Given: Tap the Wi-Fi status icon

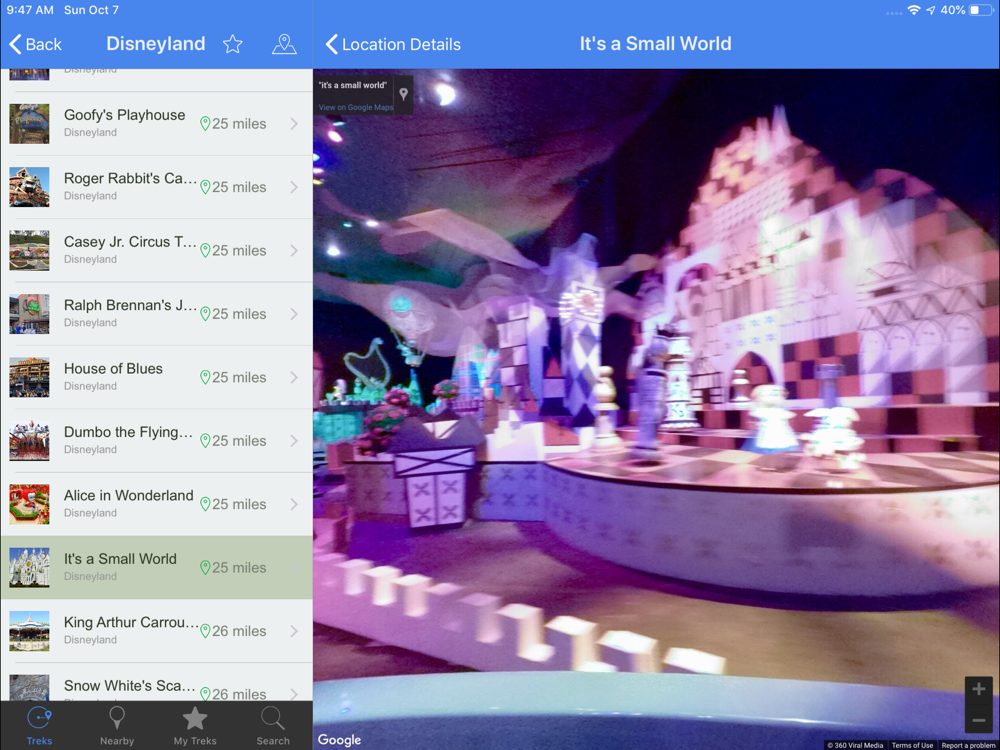Looking at the screenshot, I should coord(914,10).
